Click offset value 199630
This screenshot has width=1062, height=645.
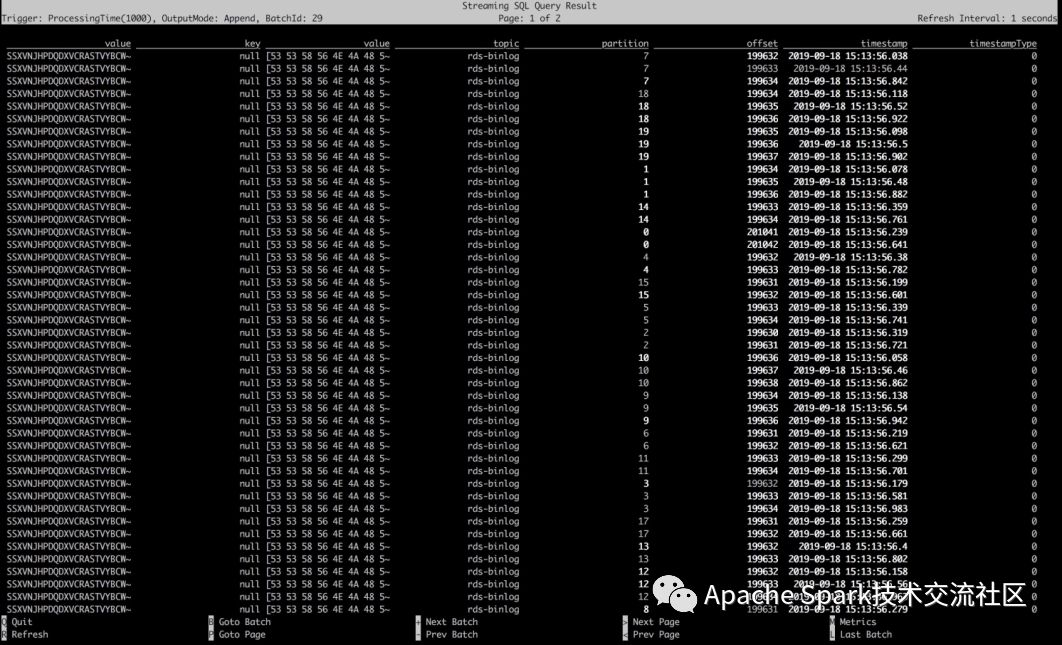pyautogui.click(x=763, y=333)
